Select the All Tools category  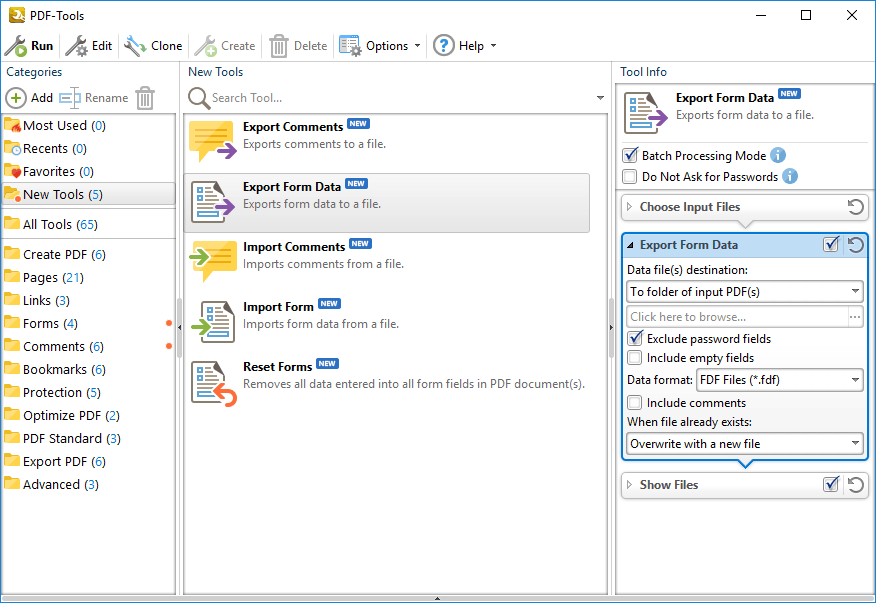tap(88, 224)
